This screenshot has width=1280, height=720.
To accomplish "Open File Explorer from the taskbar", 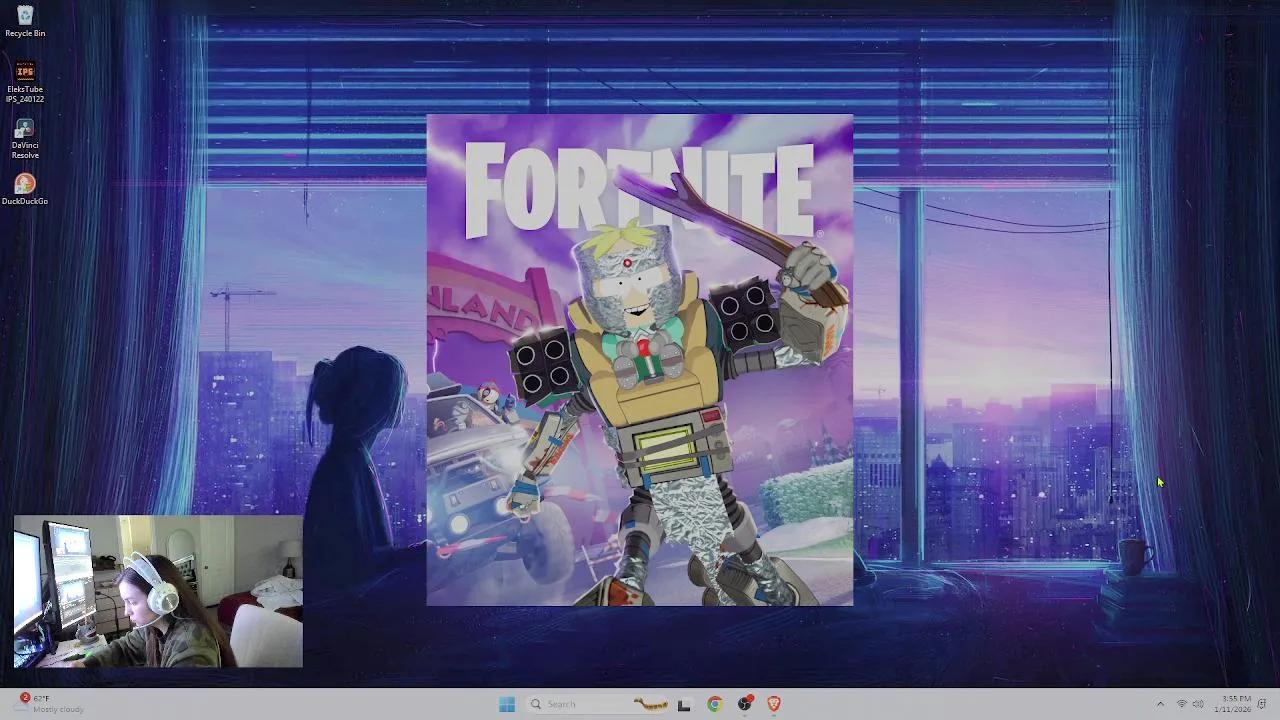I will 686,704.
